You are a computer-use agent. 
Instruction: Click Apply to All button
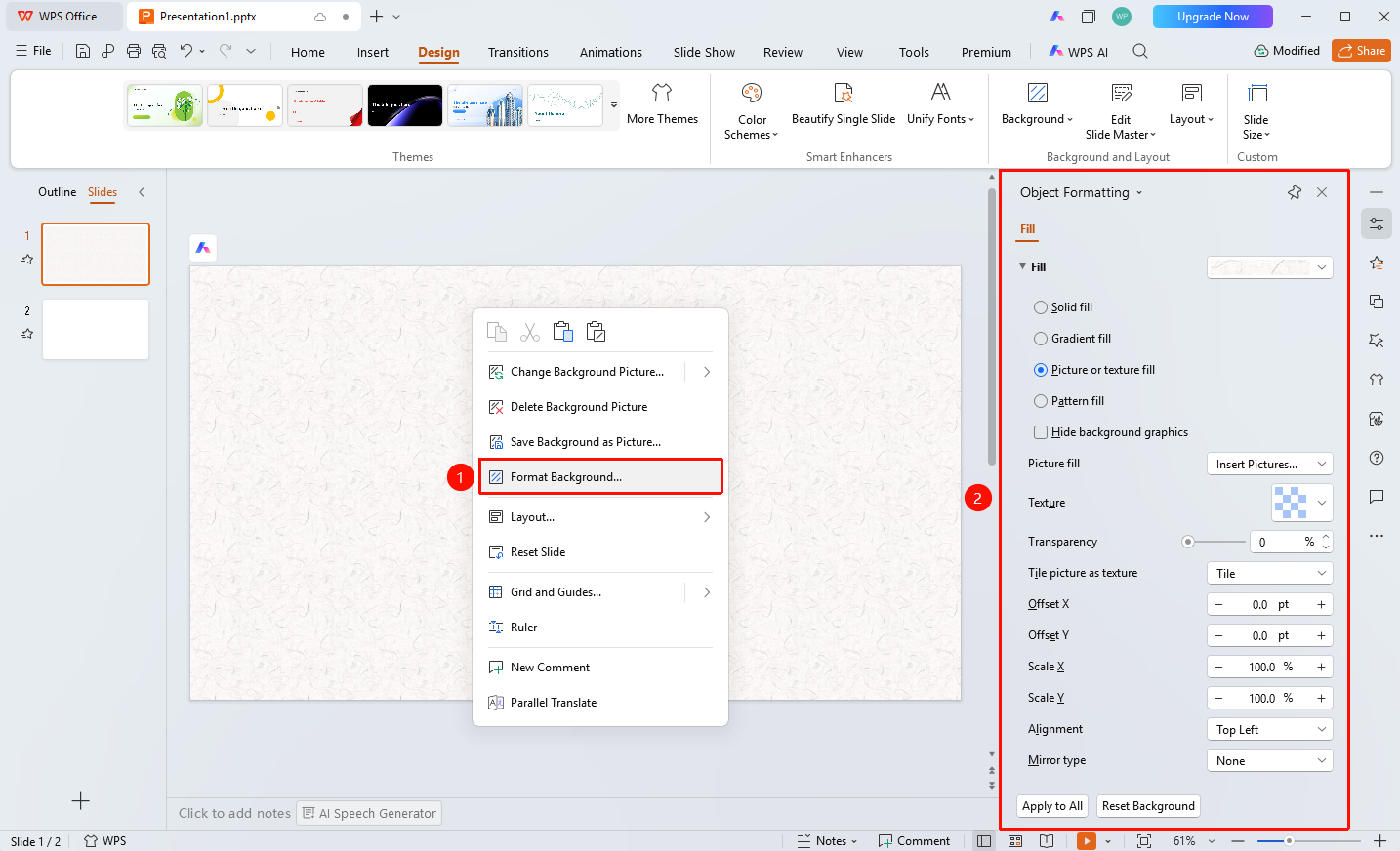click(1052, 806)
